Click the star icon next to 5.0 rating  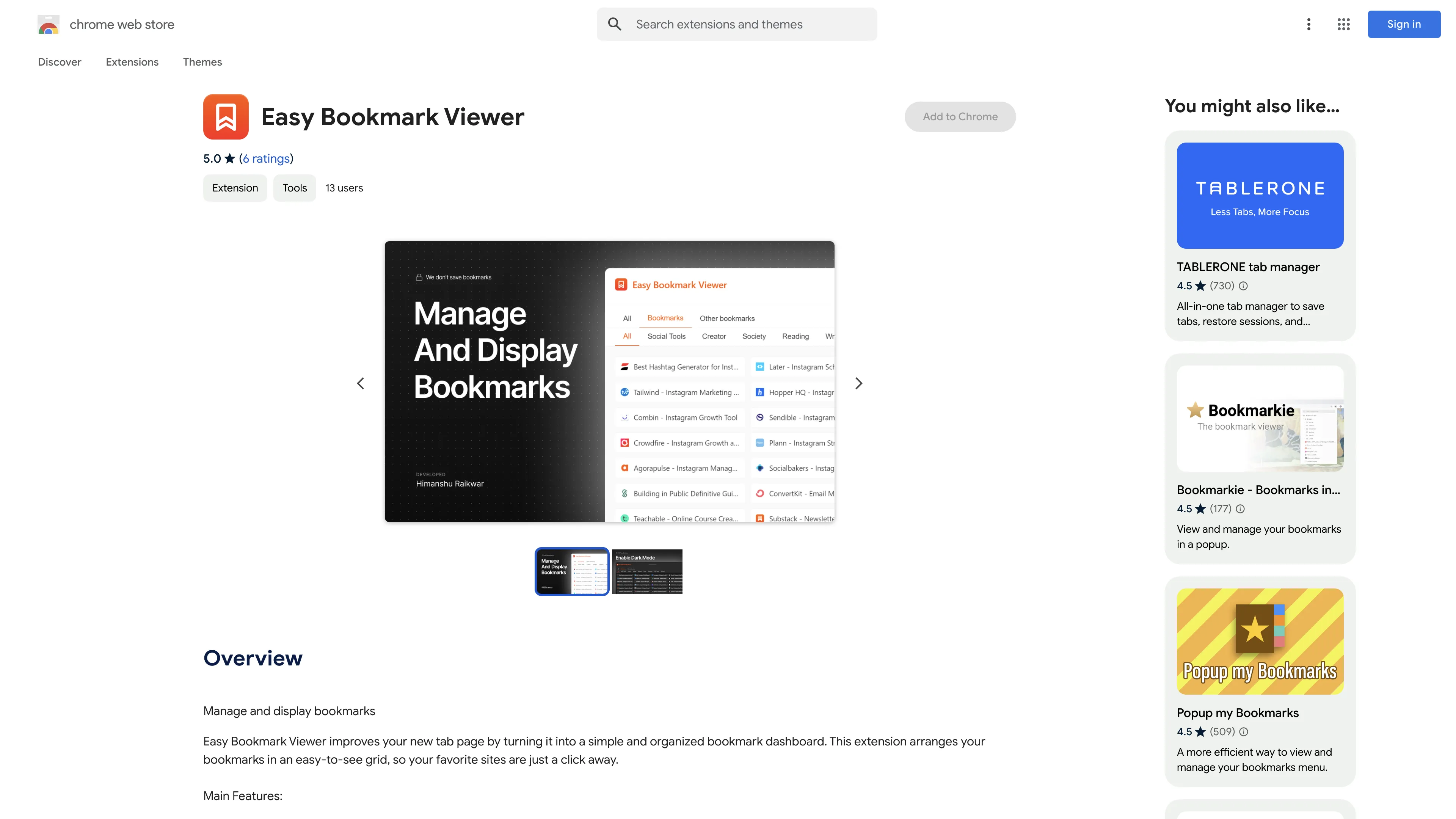pos(229,158)
